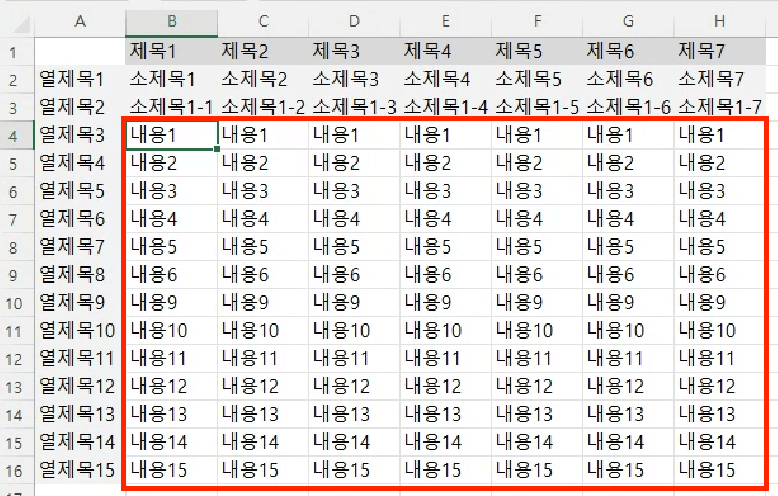Select cell 열제목1 in column A
Screen dimensions: 778x496
[80, 79]
